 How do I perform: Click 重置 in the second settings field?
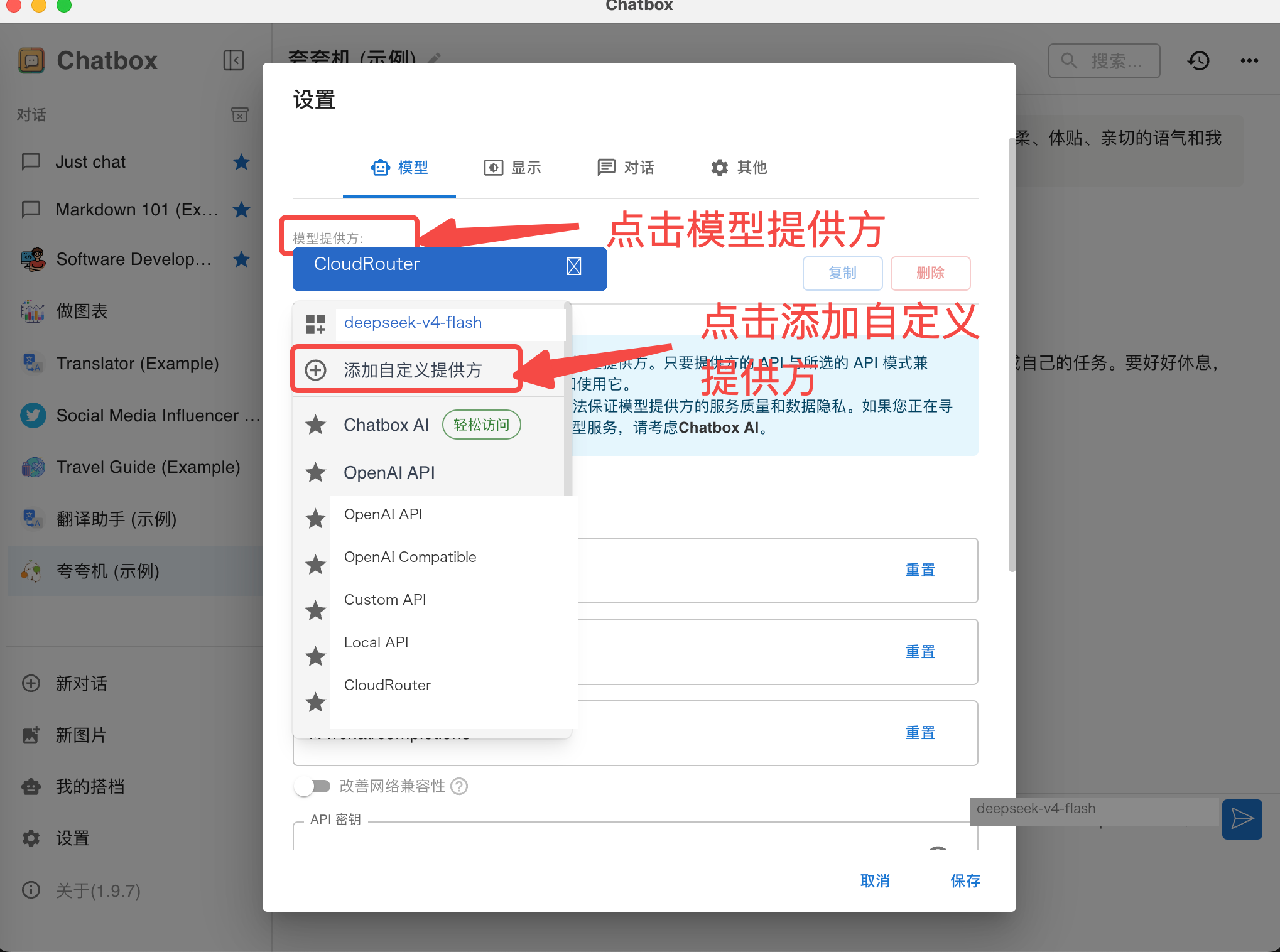coord(920,652)
